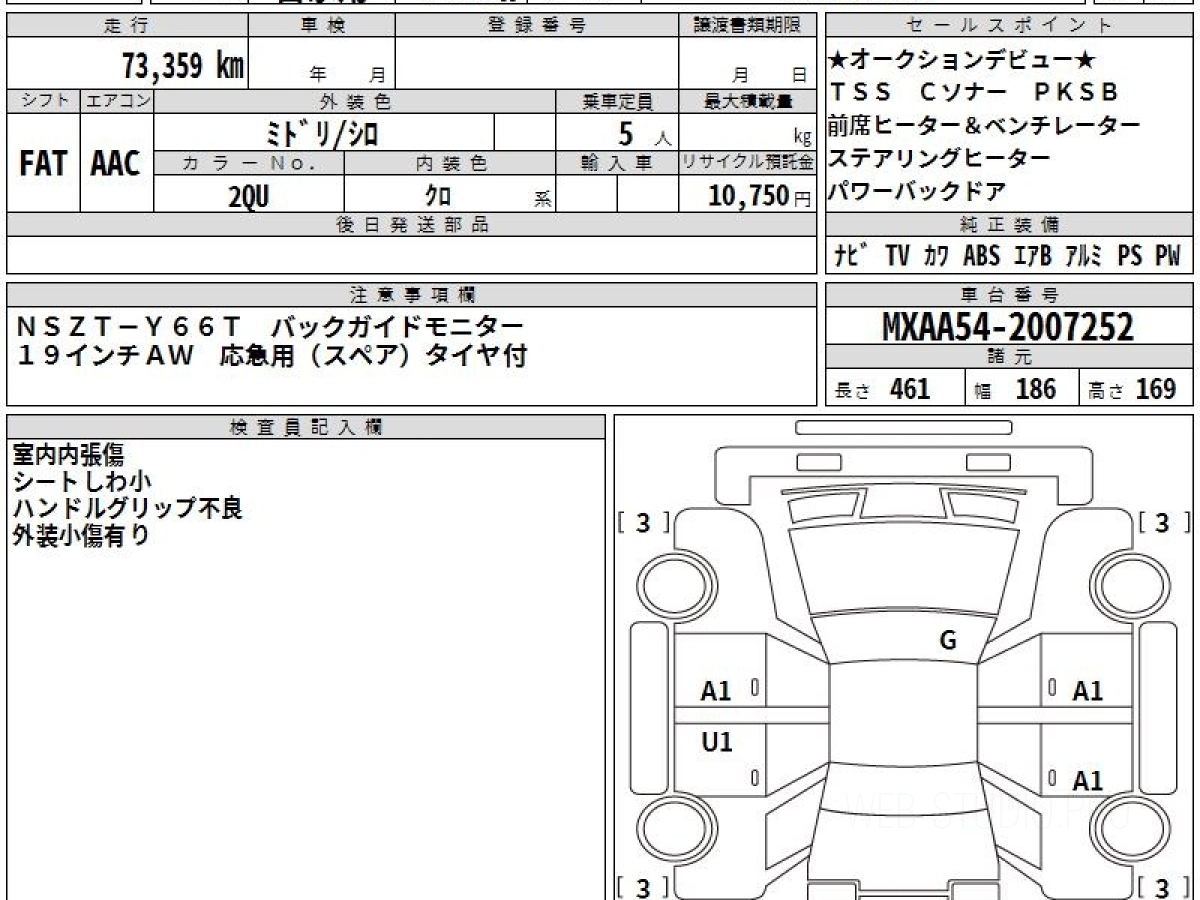The image size is (1200, 900).
Task: Click inspector note シートしわ小
Action: point(82,482)
